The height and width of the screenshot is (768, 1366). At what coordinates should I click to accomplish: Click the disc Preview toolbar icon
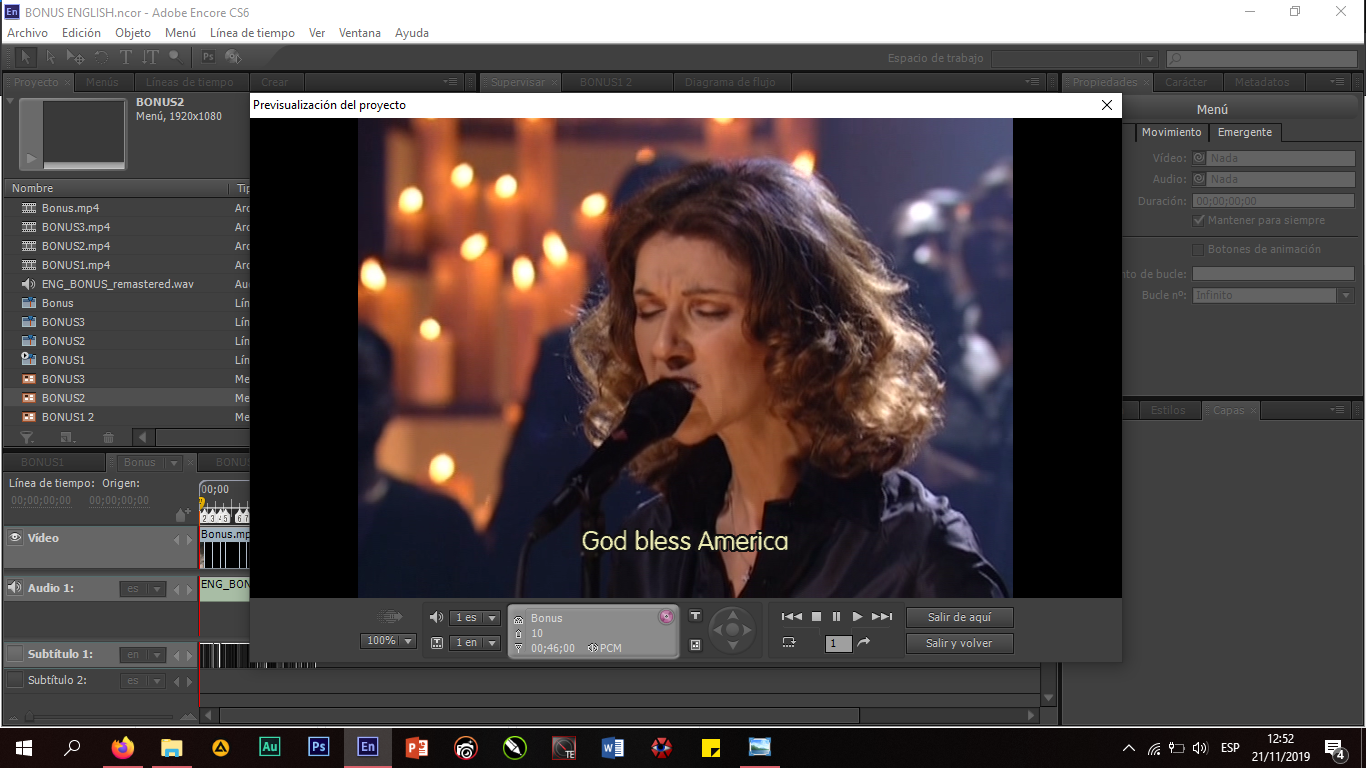(233, 57)
